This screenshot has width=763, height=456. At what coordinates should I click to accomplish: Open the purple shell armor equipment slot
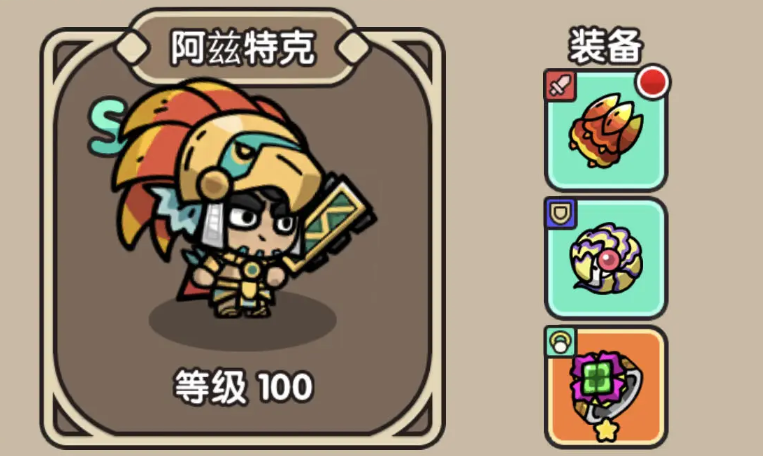pyautogui.click(x=606, y=258)
